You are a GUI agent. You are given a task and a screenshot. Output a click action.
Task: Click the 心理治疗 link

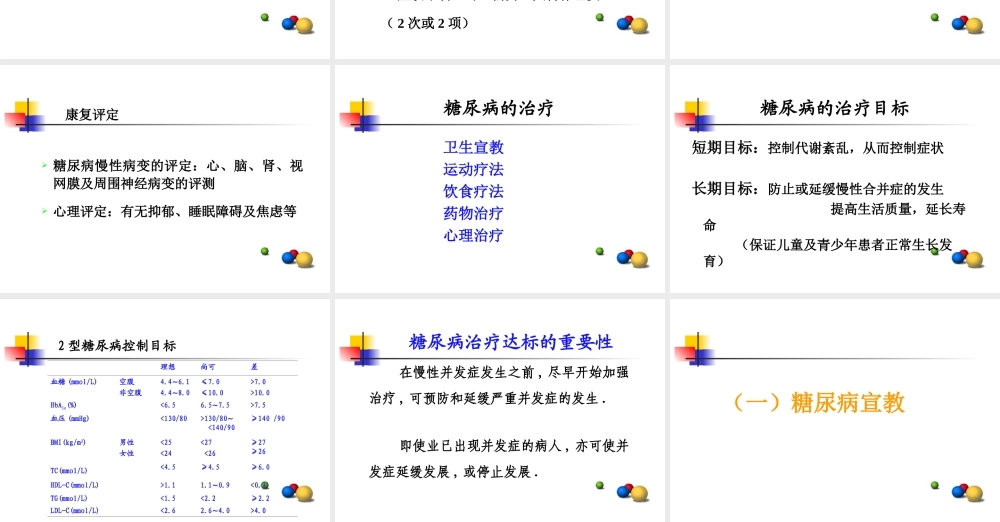coord(473,235)
